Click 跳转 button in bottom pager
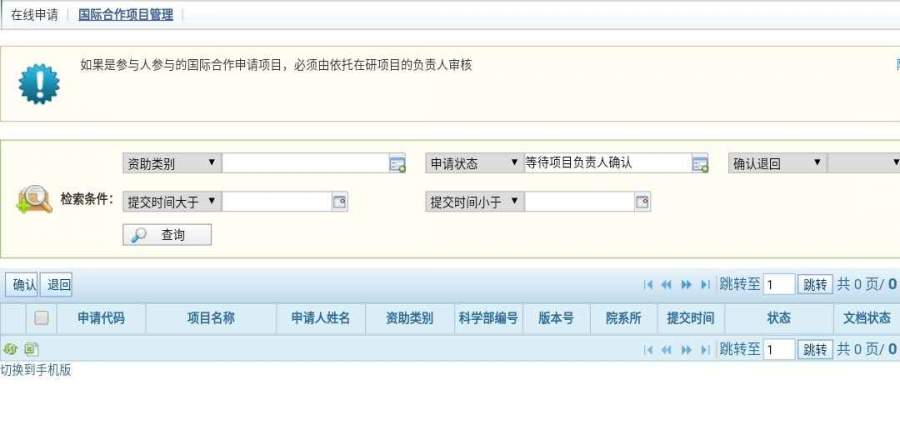Screen dimensions: 900x445 [815, 350]
